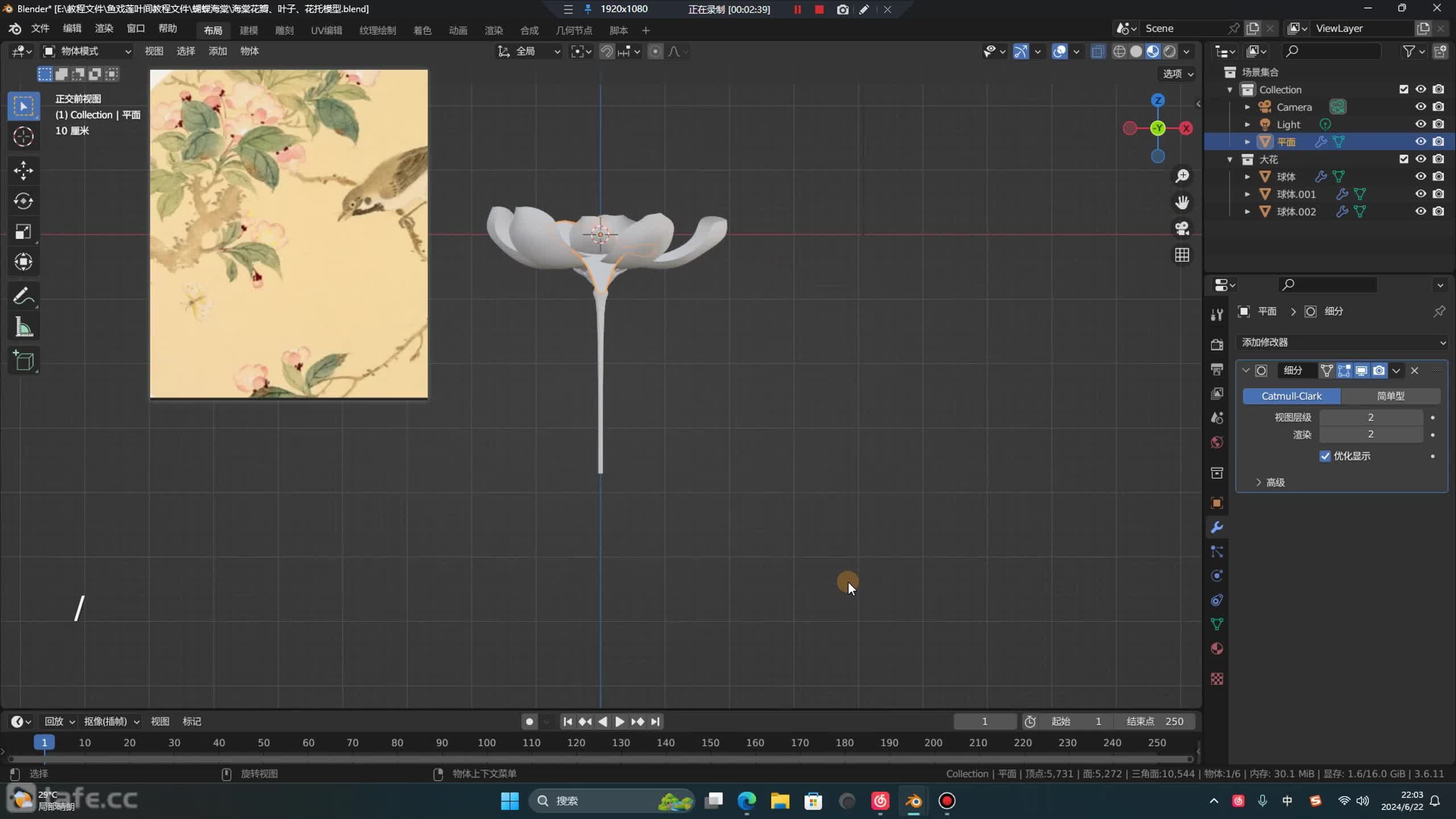Select the Transform tool
Image resolution: width=1456 pixels, height=819 pixels.
pyautogui.click(x=23, y=262)
